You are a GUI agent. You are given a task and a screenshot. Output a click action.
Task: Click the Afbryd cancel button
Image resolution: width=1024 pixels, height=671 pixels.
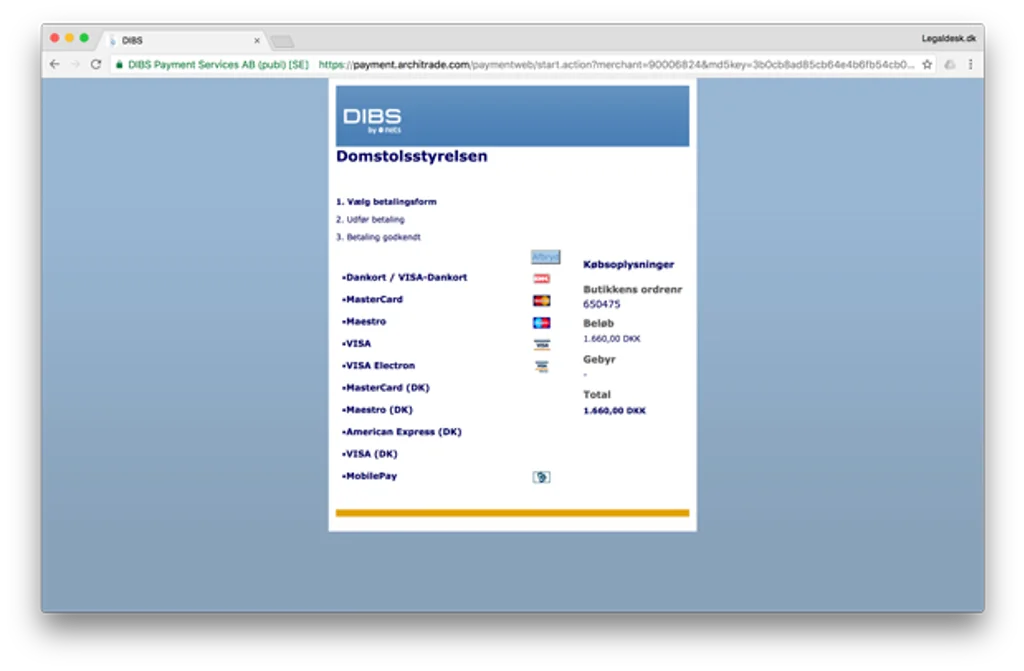[x=545, y=257]
